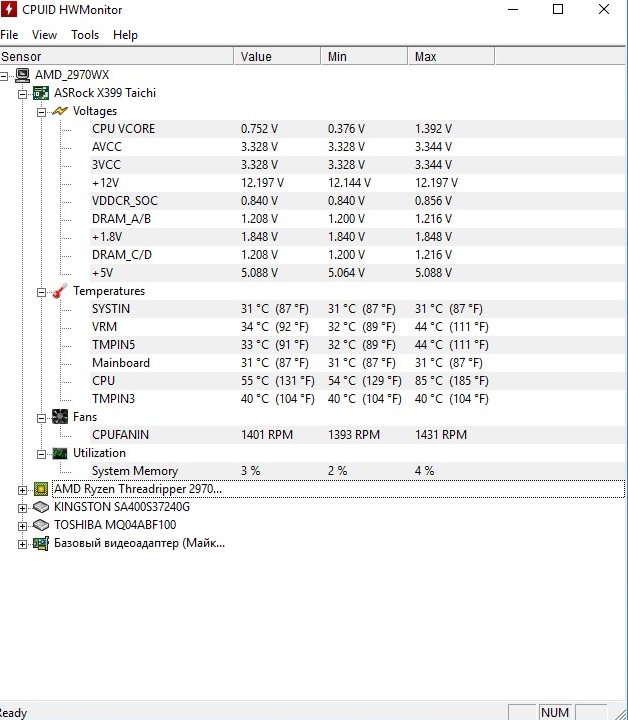Screen dimensions: 628x720
Task: Click the KINGSTON drive icon
Action: click(x=41, y=507)
